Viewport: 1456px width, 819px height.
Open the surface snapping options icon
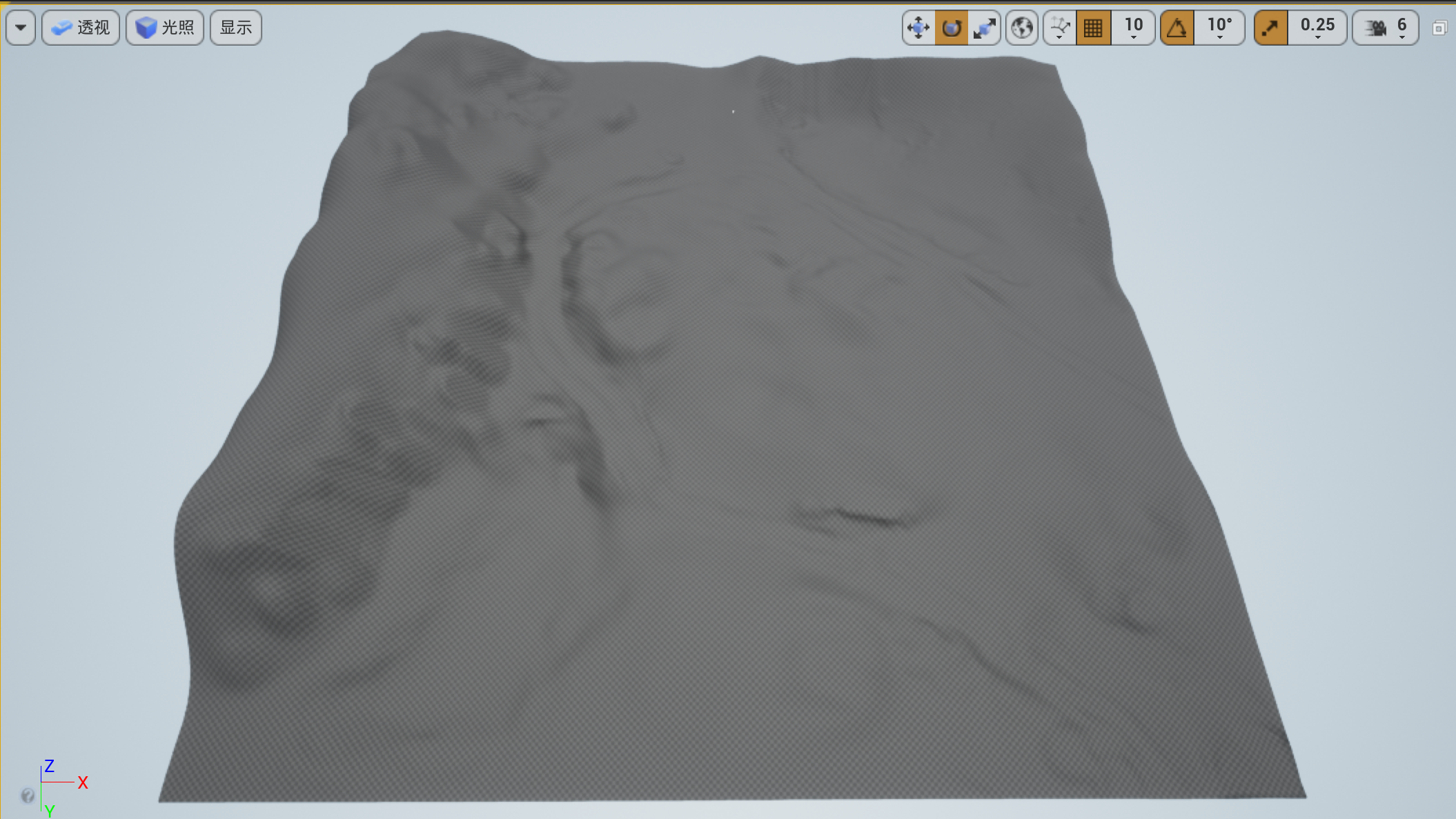[x=1060, y=28]
